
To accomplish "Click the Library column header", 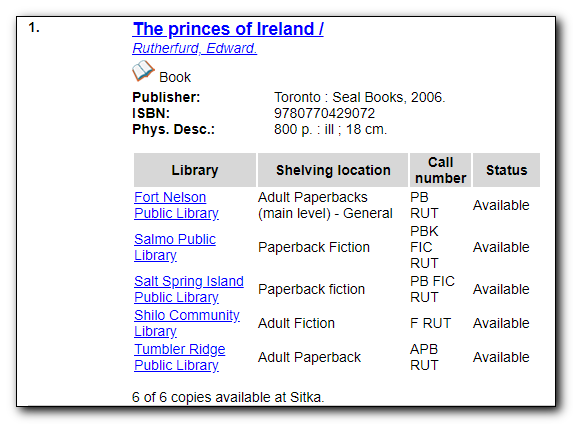I will (x=195, y=170).
